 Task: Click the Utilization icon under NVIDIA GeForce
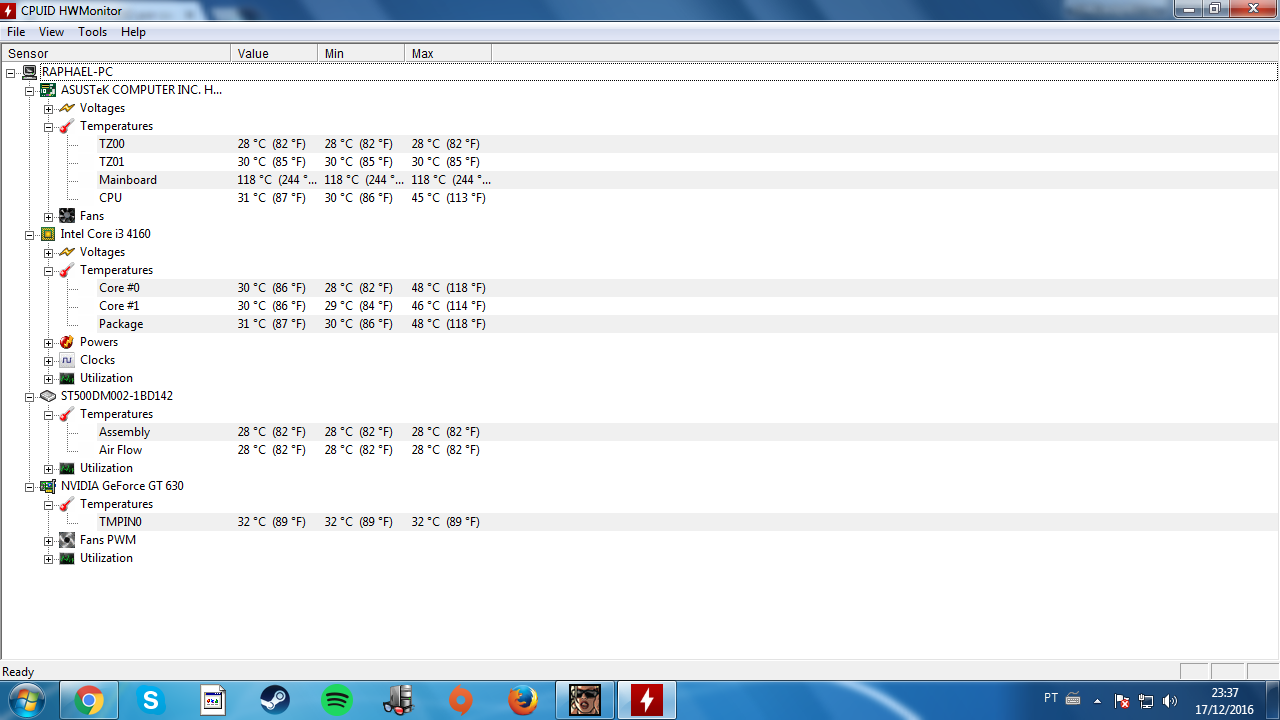(67, 558)
